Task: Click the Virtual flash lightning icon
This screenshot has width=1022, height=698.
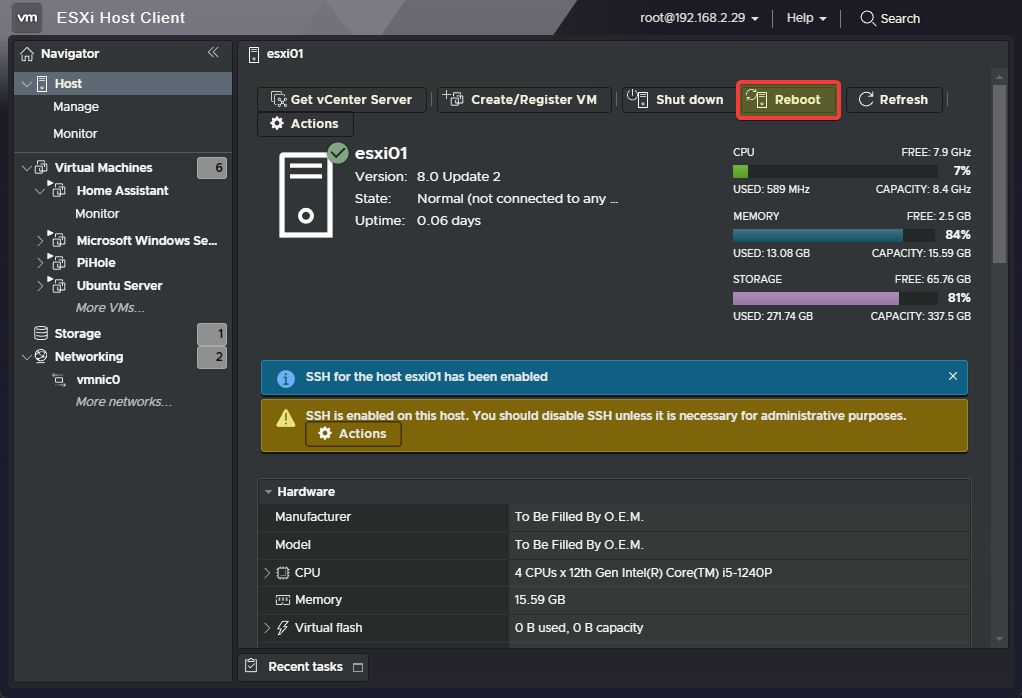Action: [283, 628]
